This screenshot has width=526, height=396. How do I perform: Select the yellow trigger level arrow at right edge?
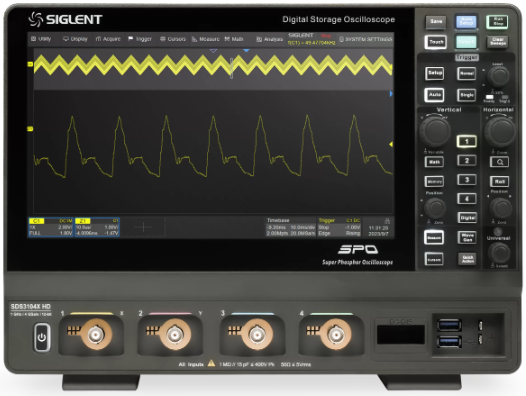(x=391, y=144)
